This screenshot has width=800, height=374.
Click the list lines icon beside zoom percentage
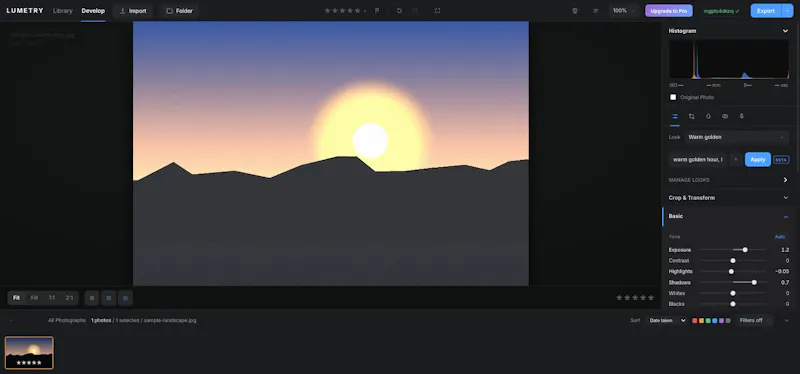tap(595, 11)
